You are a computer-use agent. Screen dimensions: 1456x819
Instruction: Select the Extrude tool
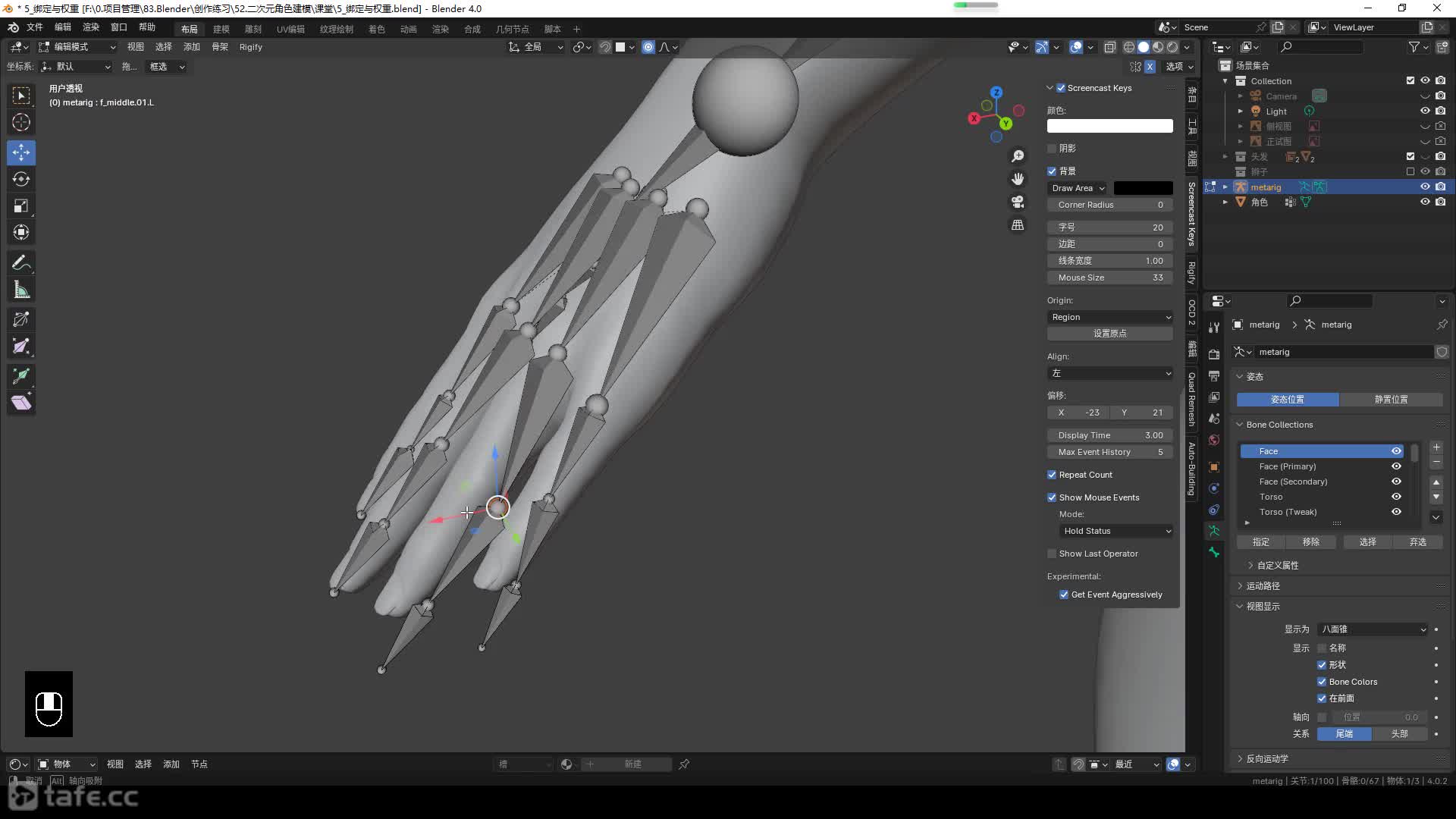(21, 375)
